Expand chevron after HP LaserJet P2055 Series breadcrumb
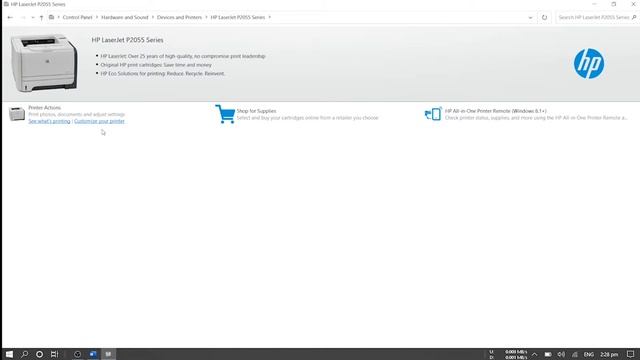Image resolution: width=640 pixels, height=360 pixels. (270, 18)
